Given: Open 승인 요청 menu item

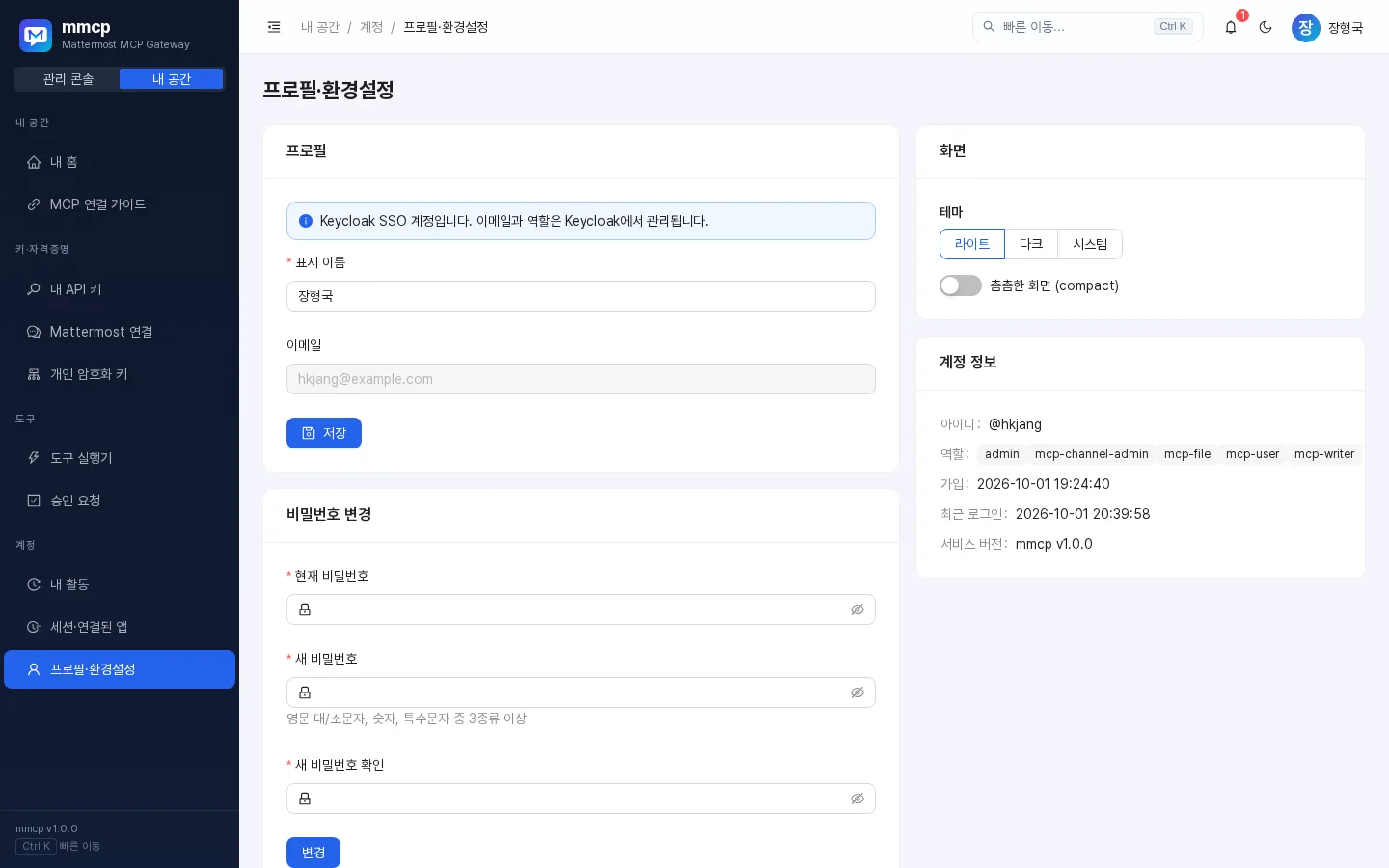Looking at the screenshot, I should point(120,501).
